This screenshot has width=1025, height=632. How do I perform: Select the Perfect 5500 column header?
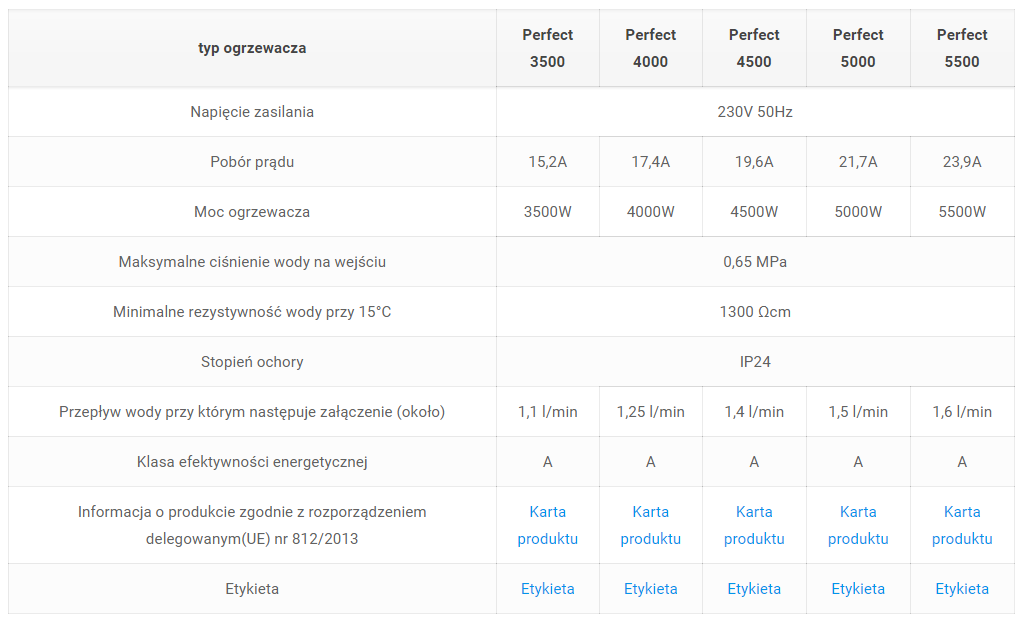[962, 48]
